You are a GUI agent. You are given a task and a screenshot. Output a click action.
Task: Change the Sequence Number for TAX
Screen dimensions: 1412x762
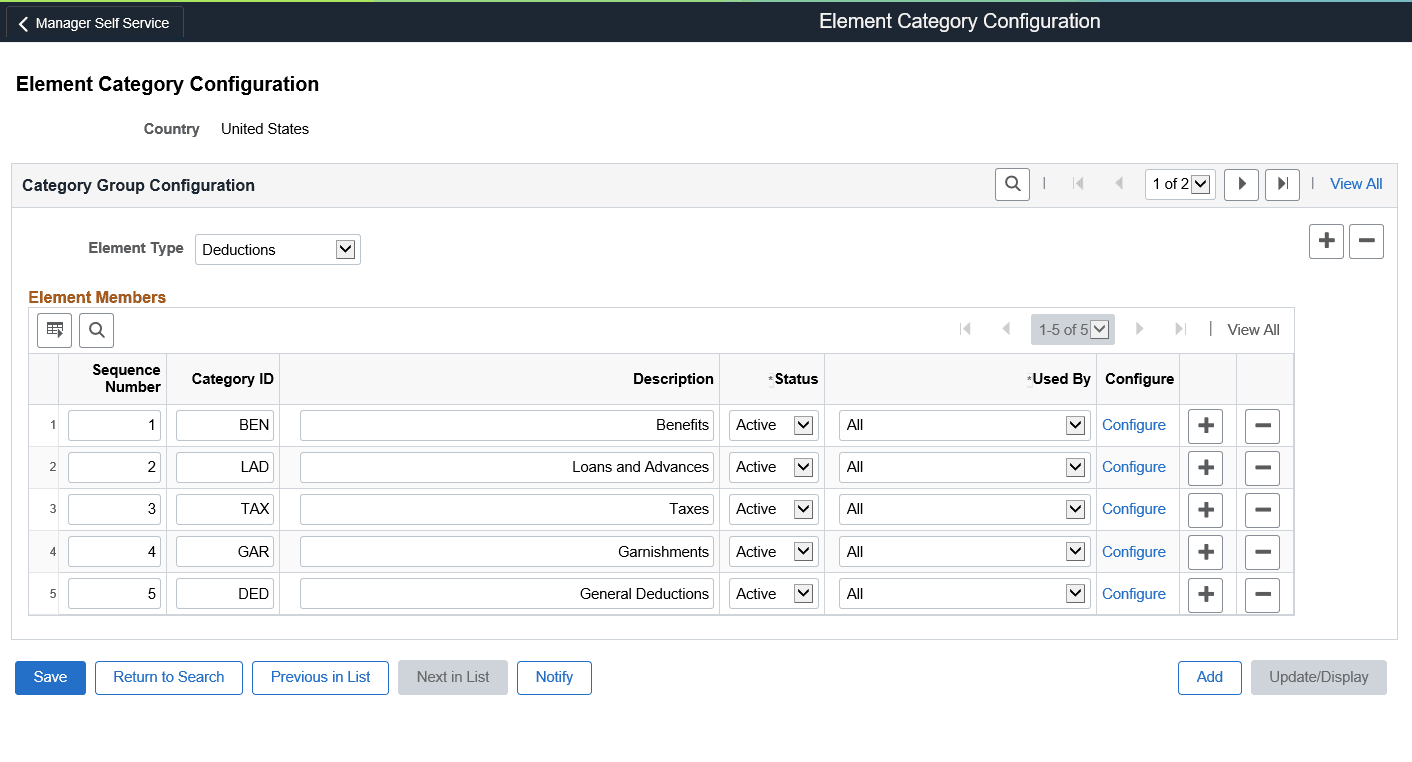pyautogui.click(x=113, y=509)
